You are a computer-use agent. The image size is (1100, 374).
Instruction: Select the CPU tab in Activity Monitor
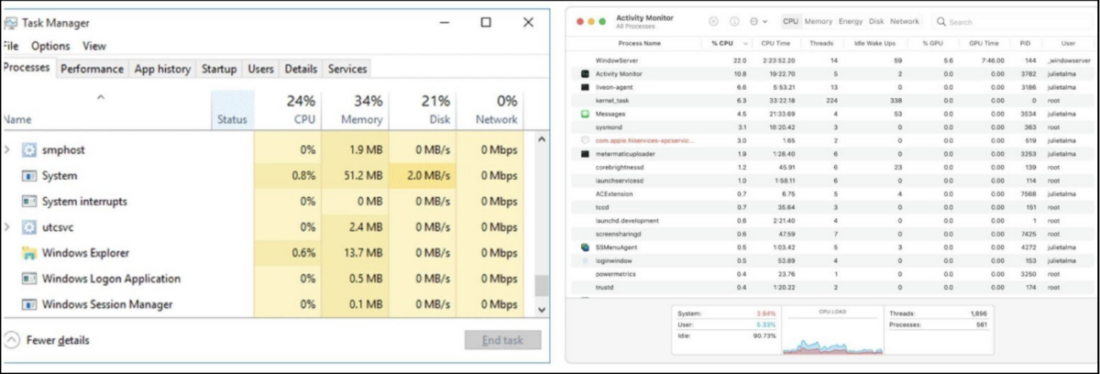click(x=791, y=22)
